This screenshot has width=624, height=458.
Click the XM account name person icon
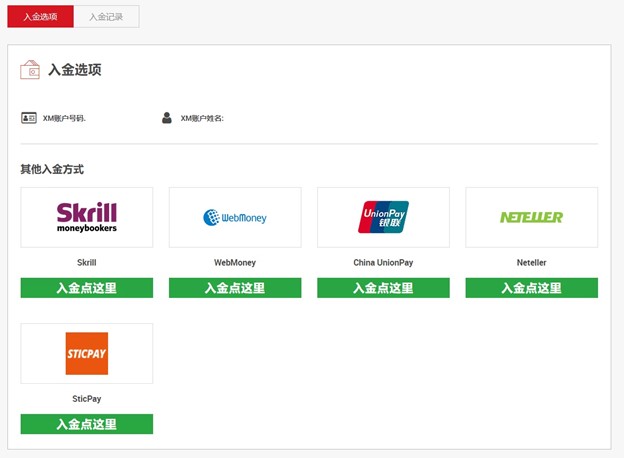167,118
